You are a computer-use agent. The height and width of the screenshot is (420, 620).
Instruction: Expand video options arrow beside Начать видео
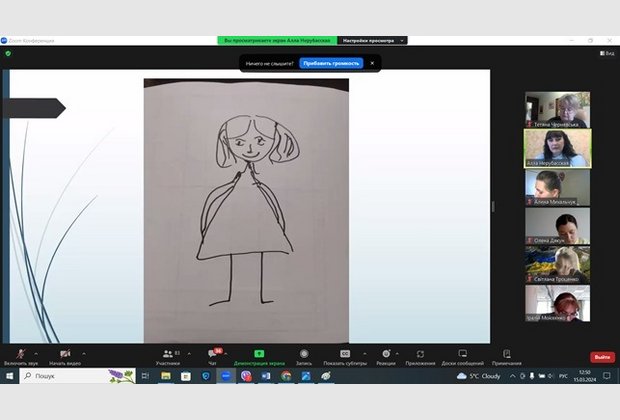tap(84, 353)
